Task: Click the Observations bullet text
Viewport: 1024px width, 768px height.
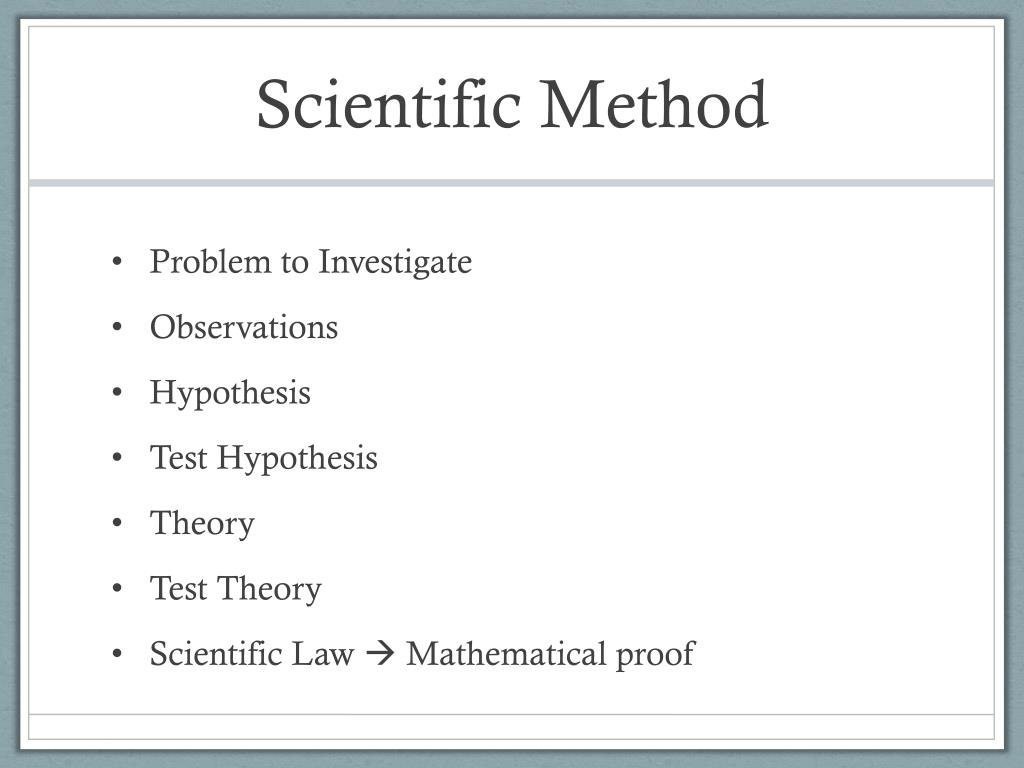Action: coord(244,327)
